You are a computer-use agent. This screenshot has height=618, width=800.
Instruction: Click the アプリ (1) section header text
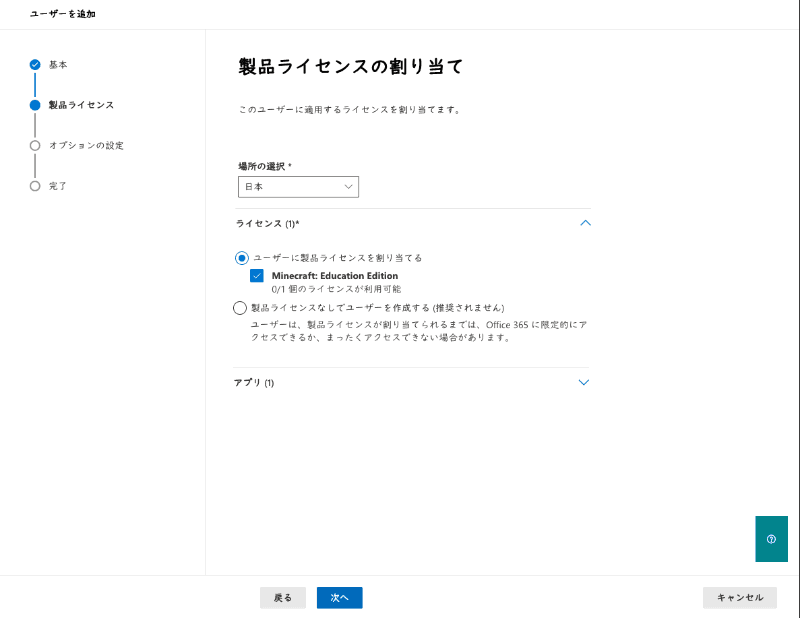click(254, 383)
